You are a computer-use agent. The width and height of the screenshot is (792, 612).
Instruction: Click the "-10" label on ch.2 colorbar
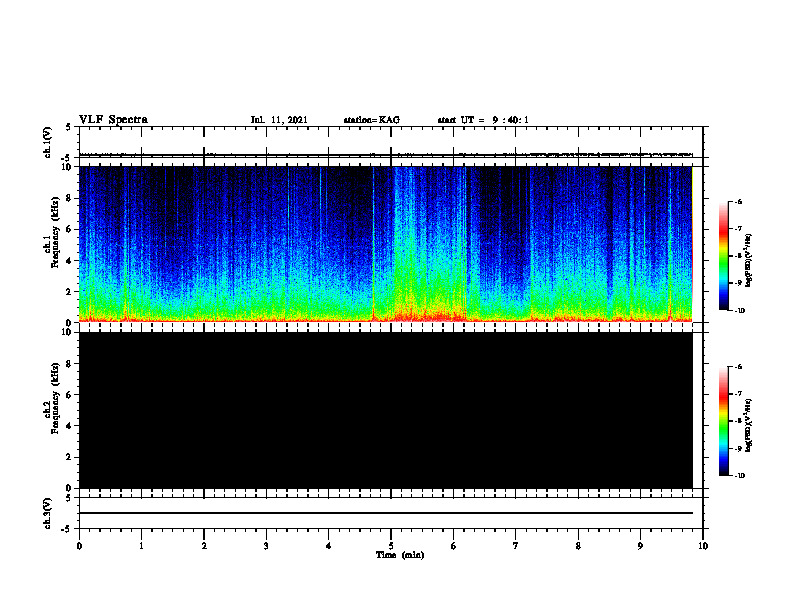pos(739,475)
